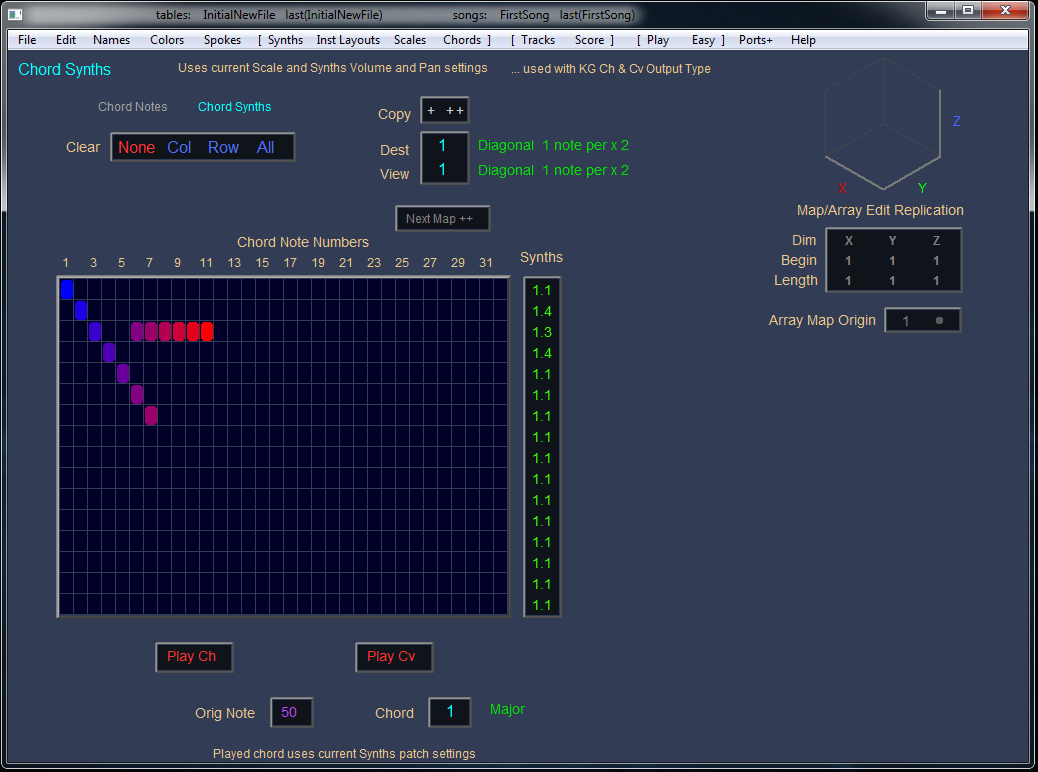Open the Score menu
The height and width of the screenshot is (772, 1038).
(589, 40)
